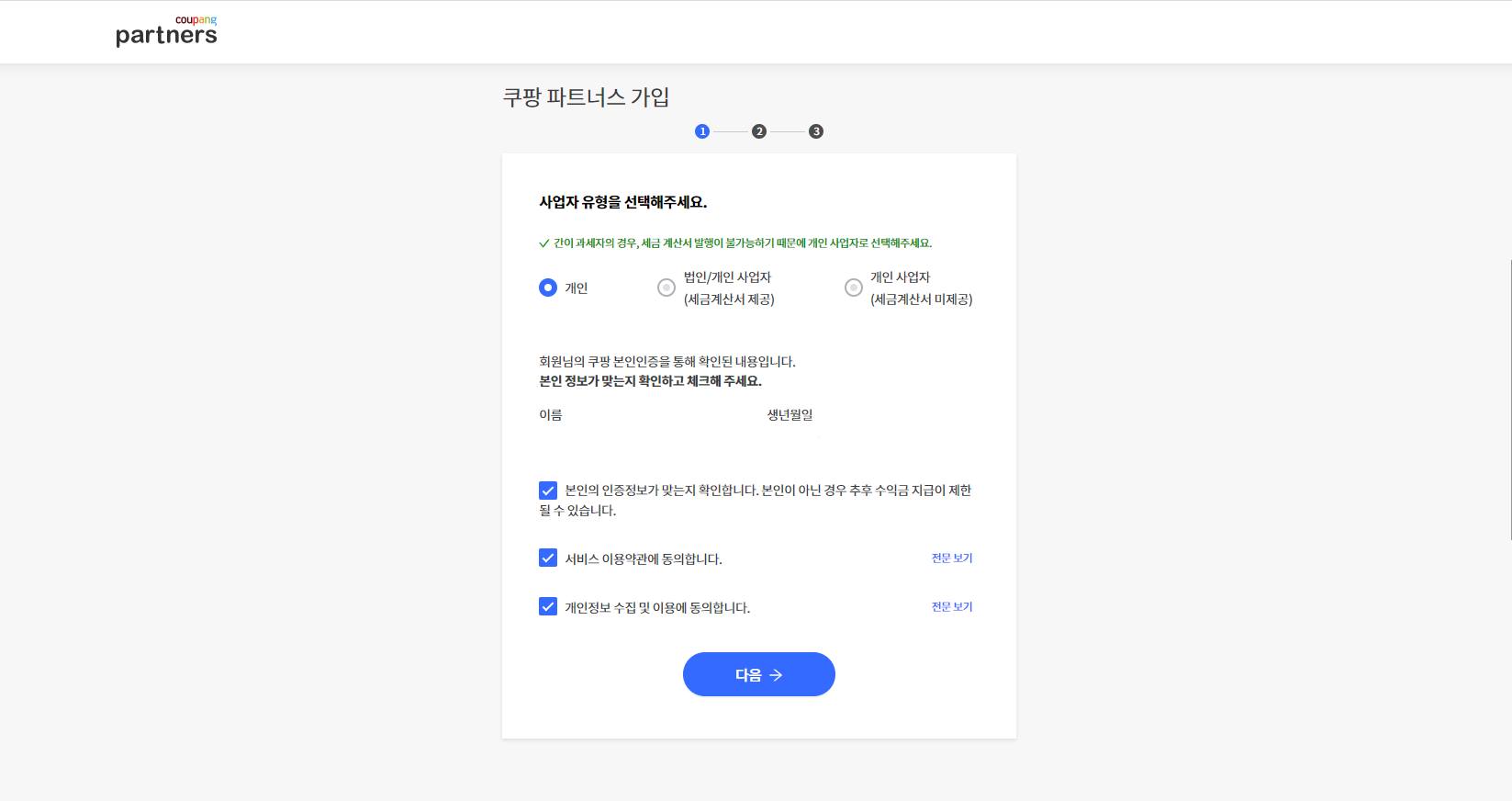The image size is (1512, 801).
Task: Select the 개인 radio button
Action: tap(548, 288)
